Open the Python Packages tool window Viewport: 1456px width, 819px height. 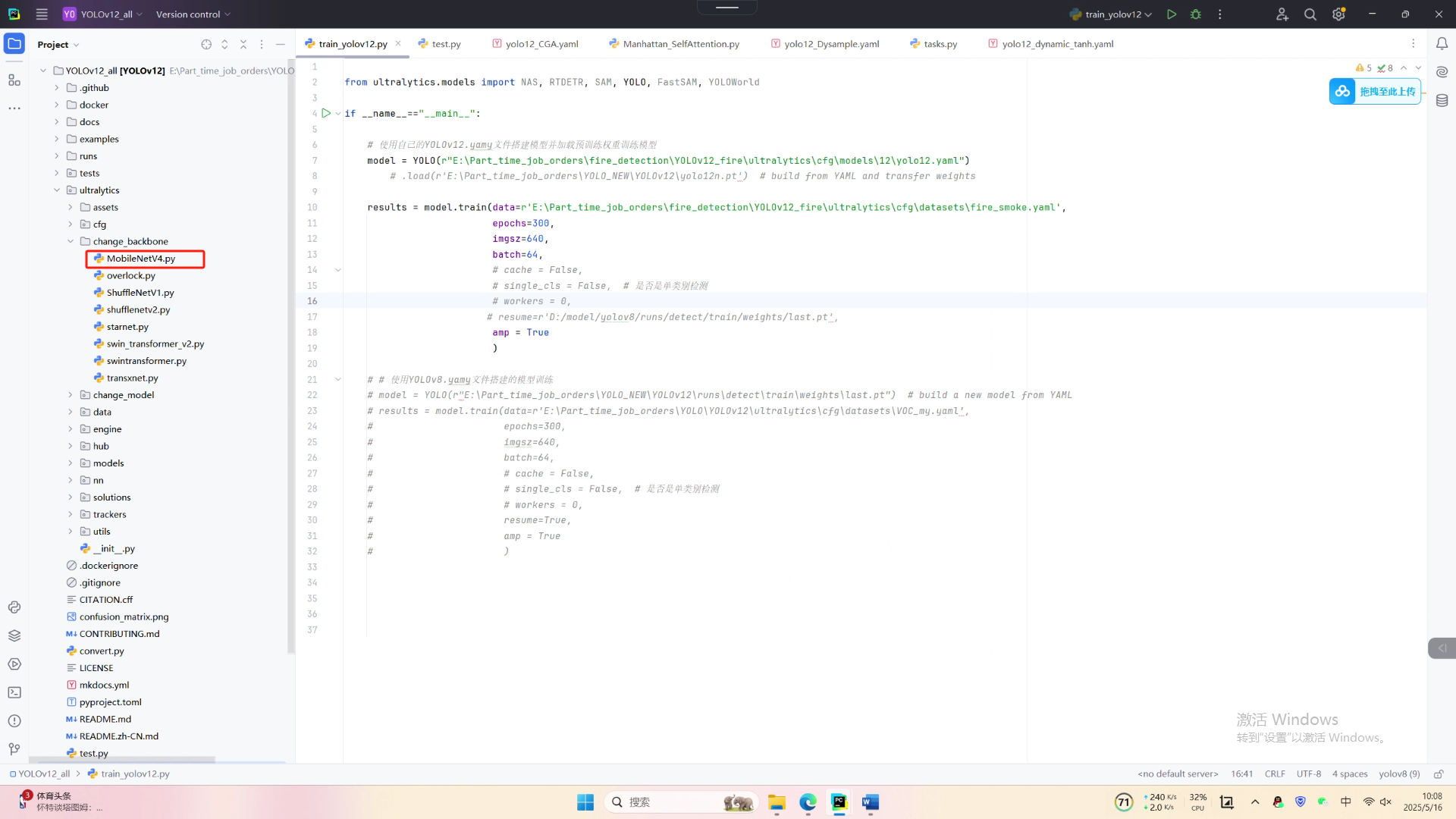click(x=14, y=635)
